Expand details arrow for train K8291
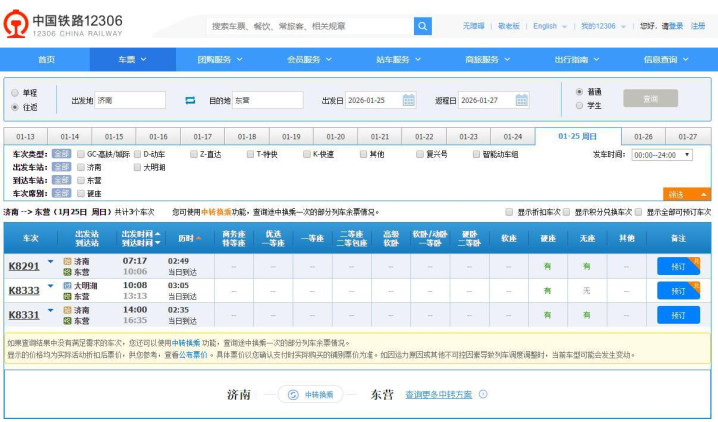The width and height of the screenshot is (718, 422). (x=50, y=262)
